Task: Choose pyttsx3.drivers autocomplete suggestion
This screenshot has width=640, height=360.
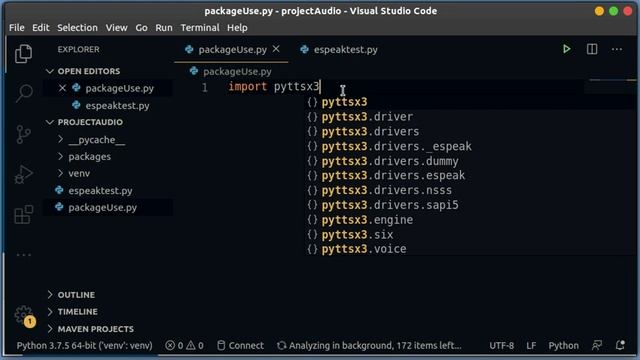Action: tap(471, 131)
